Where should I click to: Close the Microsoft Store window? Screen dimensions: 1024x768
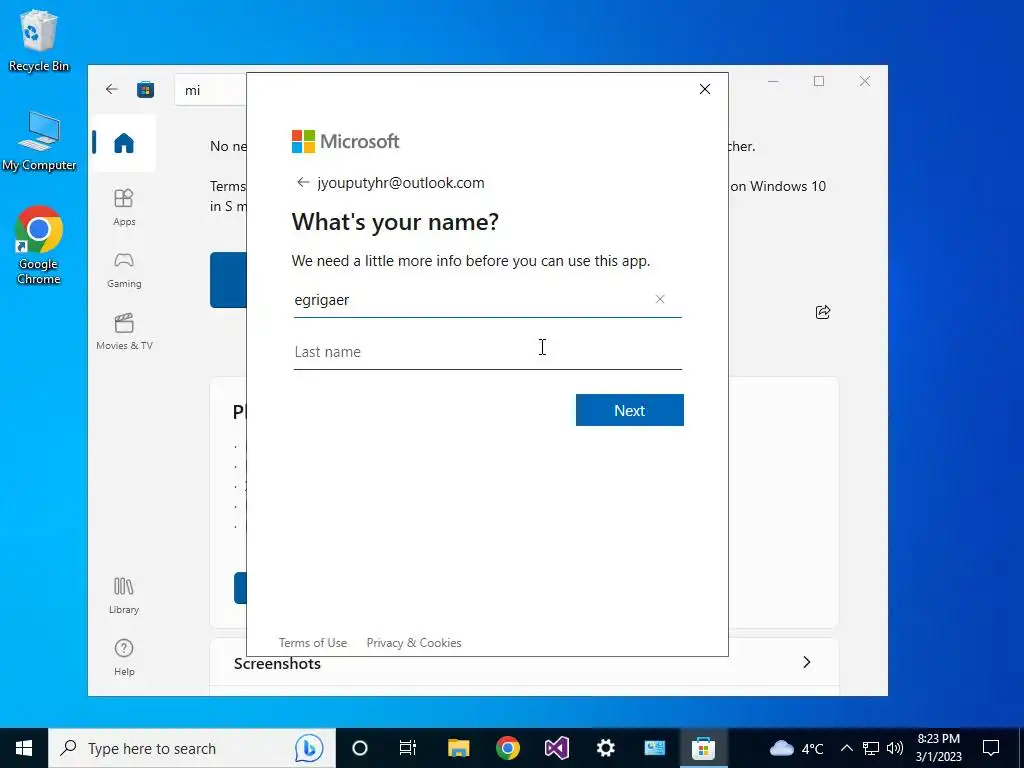coord(865,81)
